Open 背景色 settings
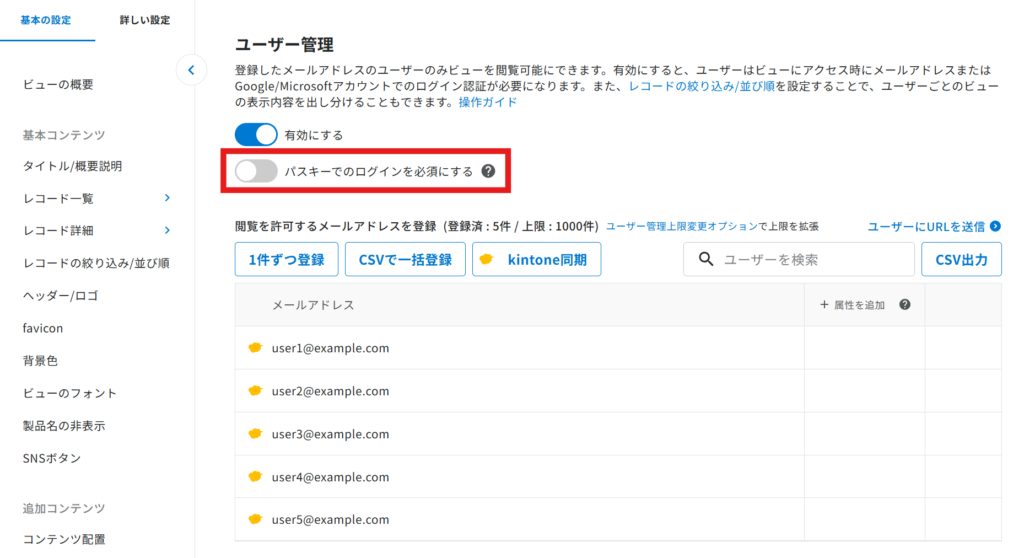Screen dimensions: 1024x558 click(40, 361)
